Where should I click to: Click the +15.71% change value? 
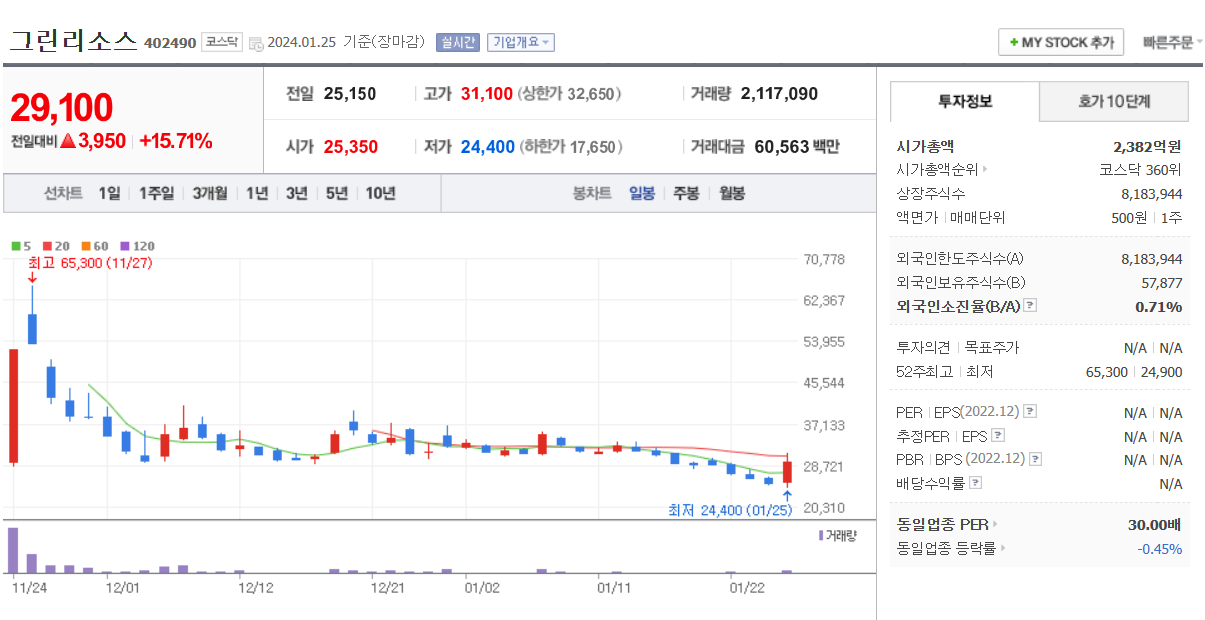point(176,141)
